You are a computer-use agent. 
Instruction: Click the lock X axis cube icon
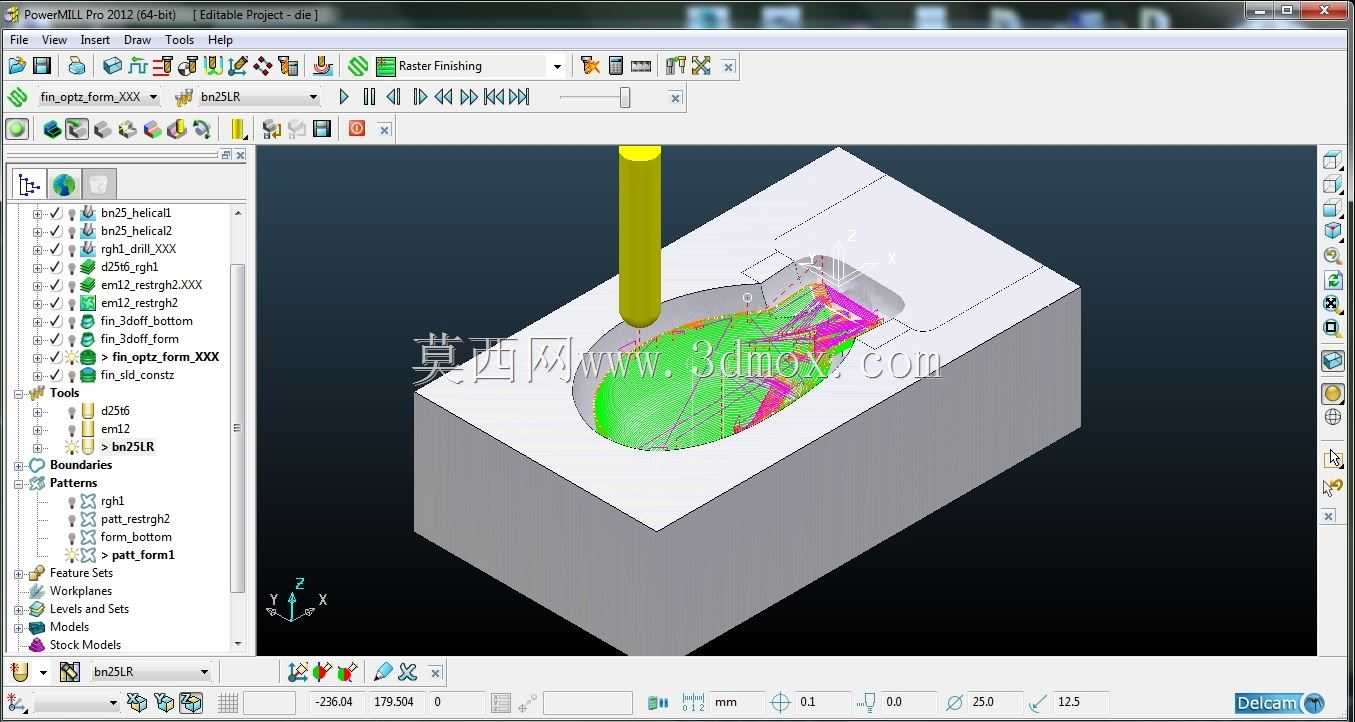(x=137, y=703)
